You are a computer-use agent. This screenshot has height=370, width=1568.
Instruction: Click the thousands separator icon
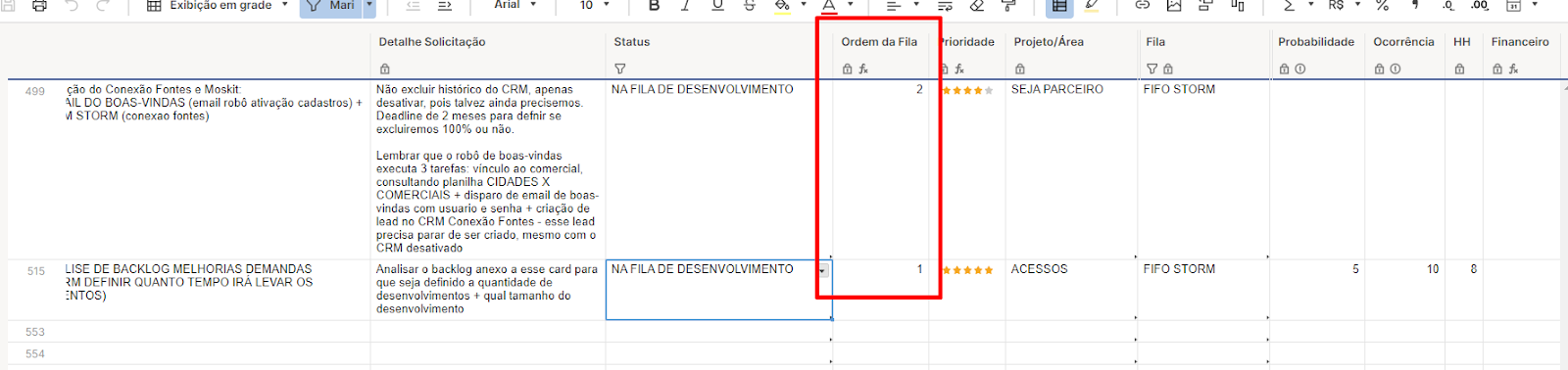point(1415,5)
